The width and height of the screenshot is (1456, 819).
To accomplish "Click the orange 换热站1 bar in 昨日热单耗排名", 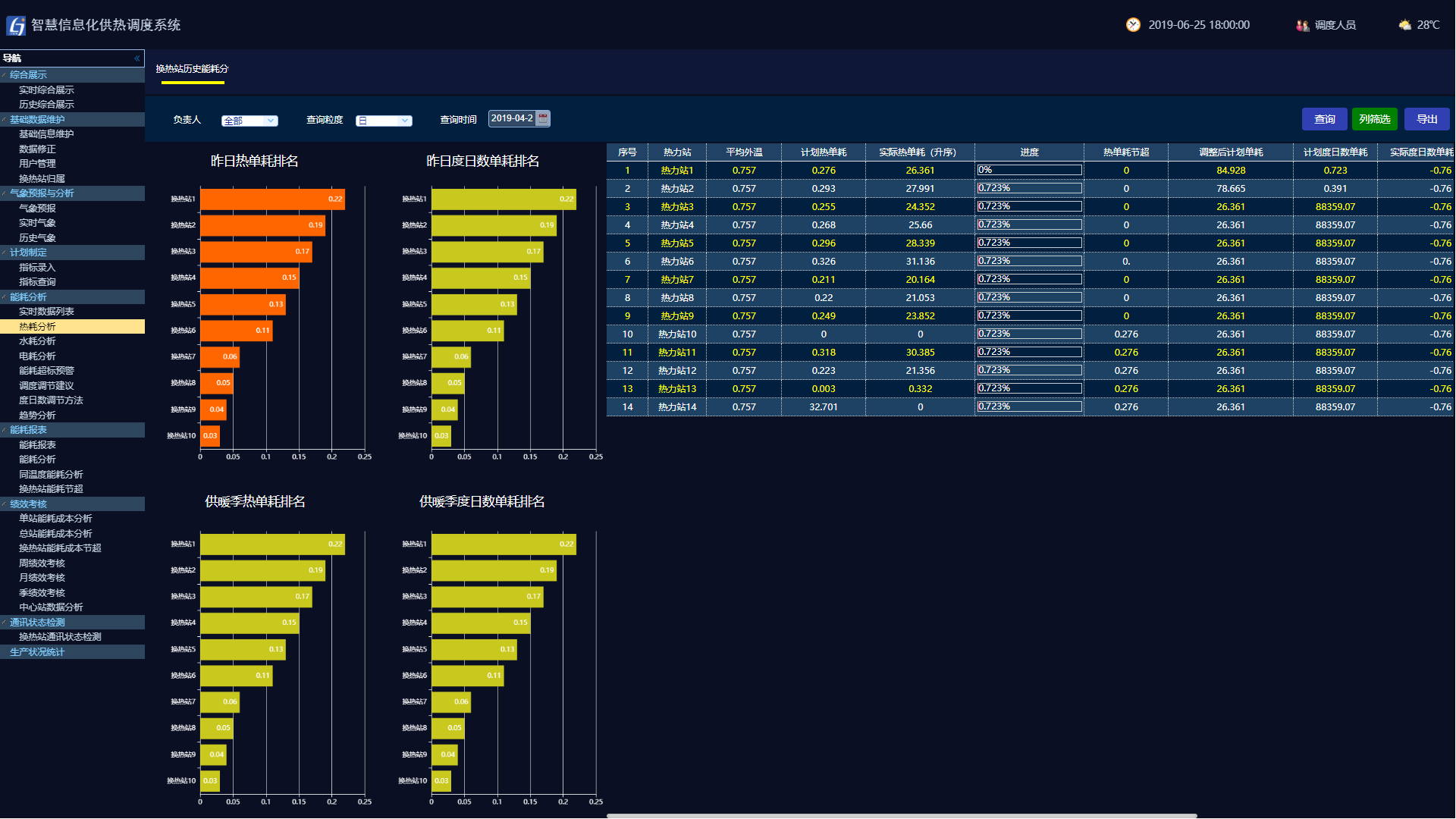I will click(273, 199).
